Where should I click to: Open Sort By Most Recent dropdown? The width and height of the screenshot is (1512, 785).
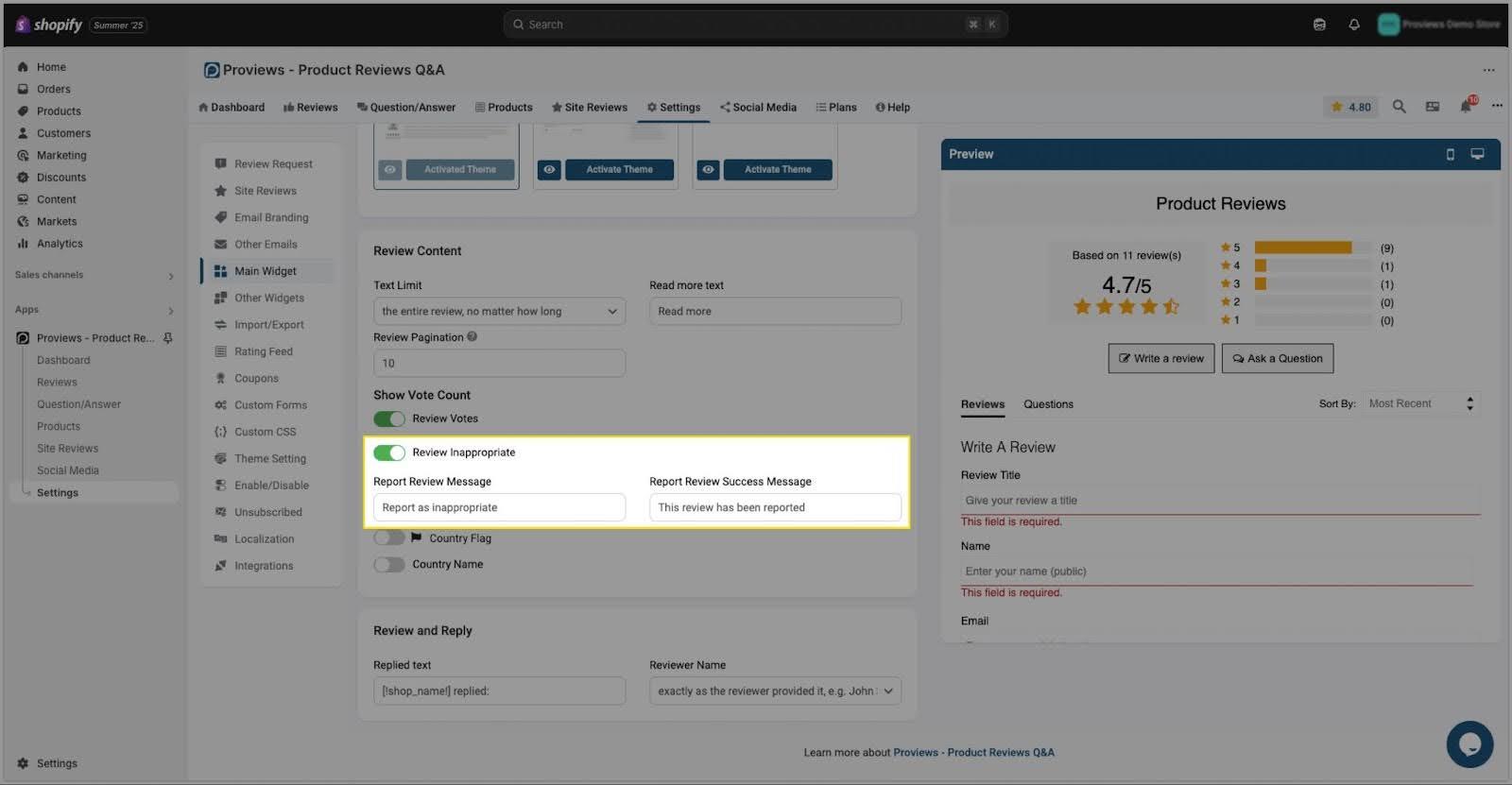1420,404
